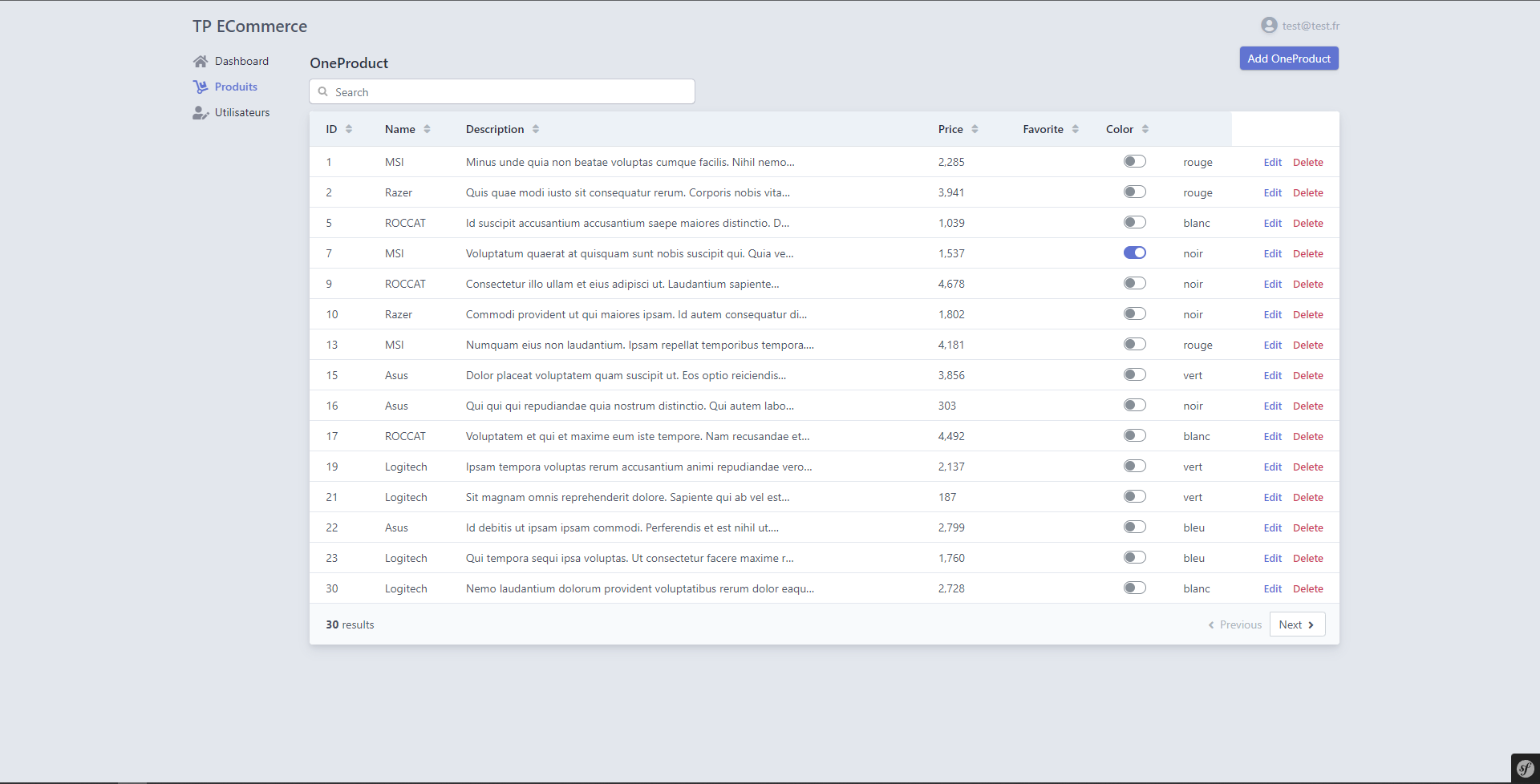Click the Produits cart icon
This screenshot has height=784, width=1540.
click(201, 87)
